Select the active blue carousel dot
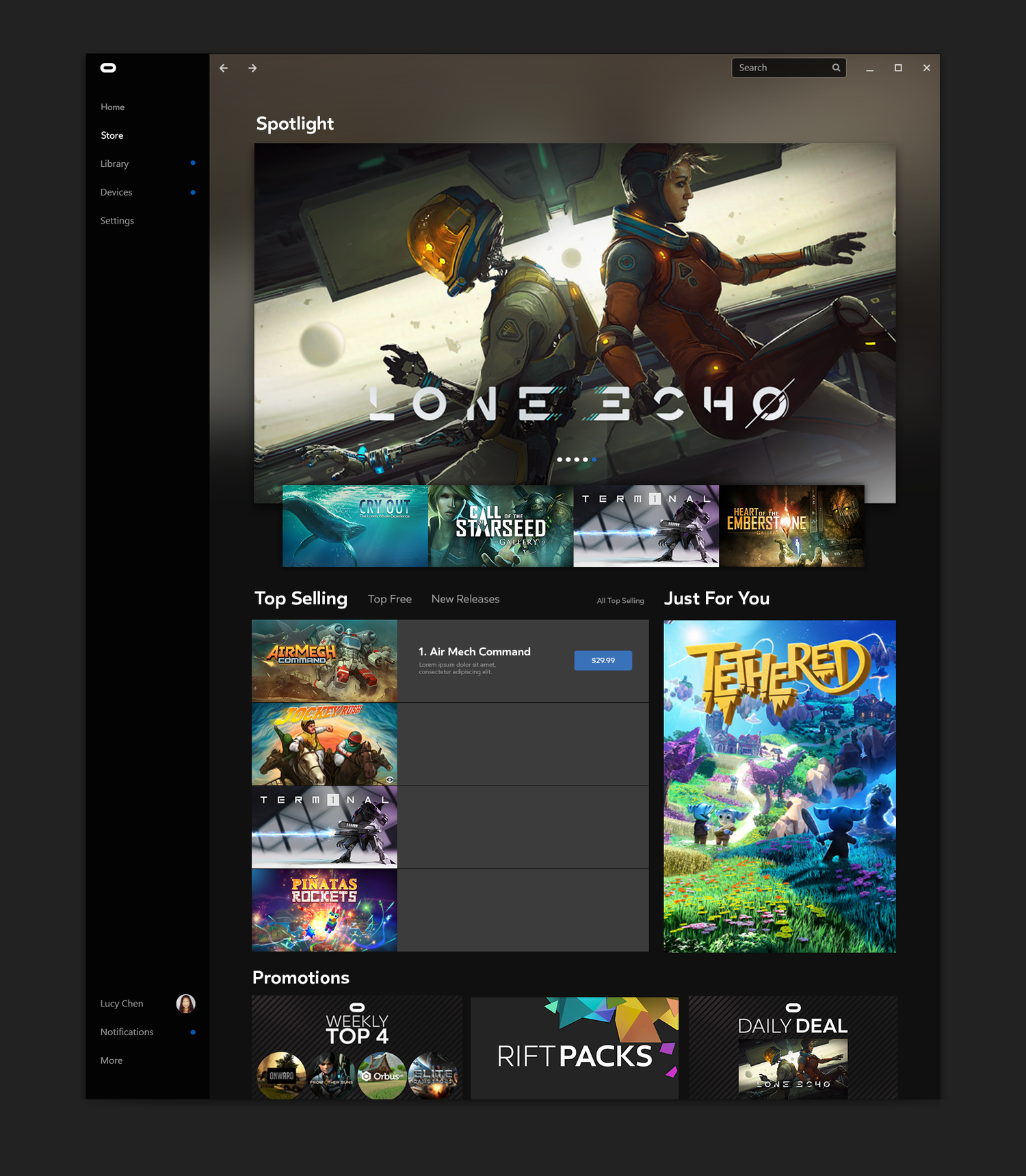 pos(594,459)
